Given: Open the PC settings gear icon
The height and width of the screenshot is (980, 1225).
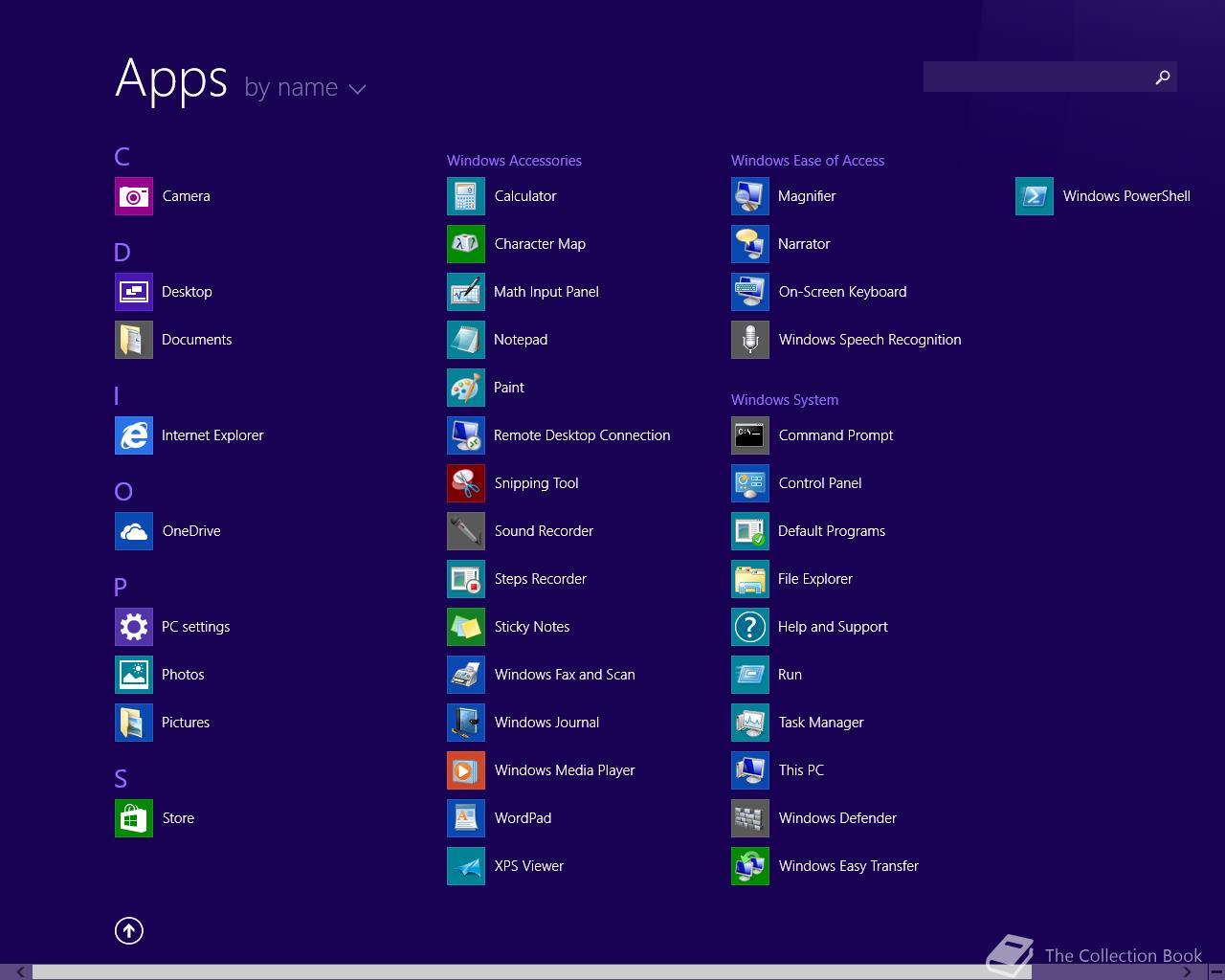Looking at the screenshot, I should click(x=134, y=627).
